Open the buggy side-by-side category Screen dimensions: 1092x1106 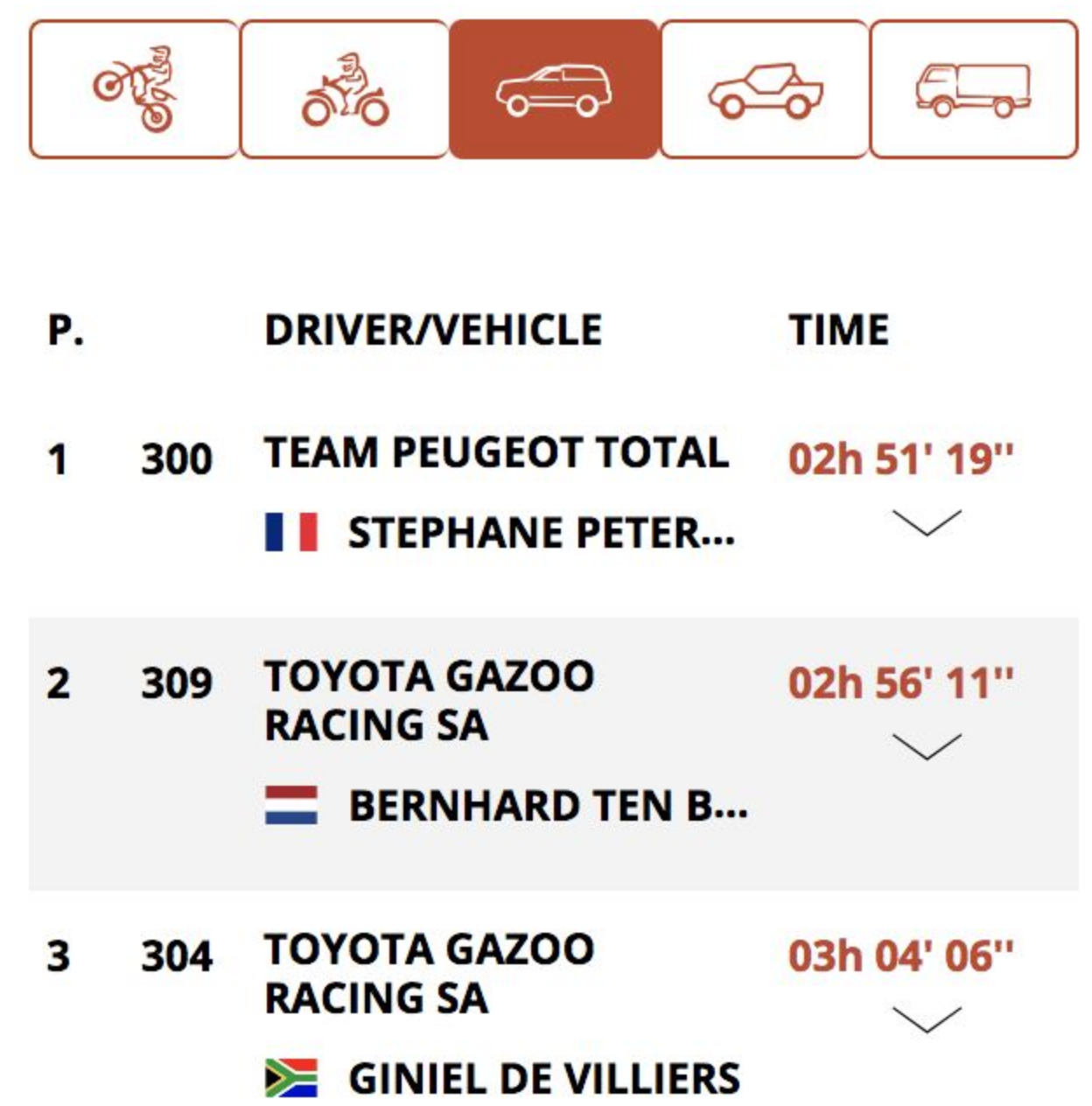point(765,89)
